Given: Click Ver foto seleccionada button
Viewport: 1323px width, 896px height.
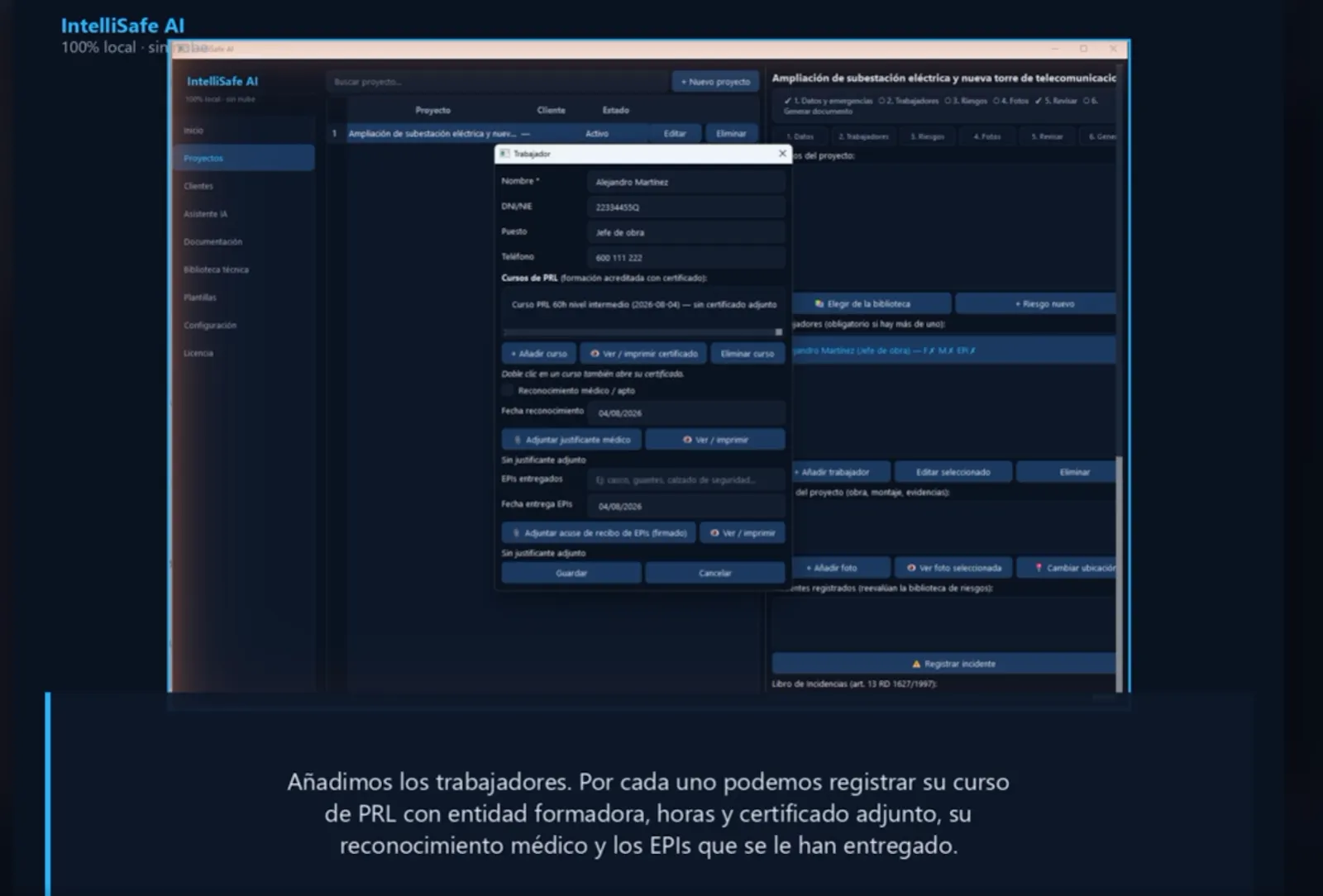Looking at the screenshot, I should tap(953, 568).
